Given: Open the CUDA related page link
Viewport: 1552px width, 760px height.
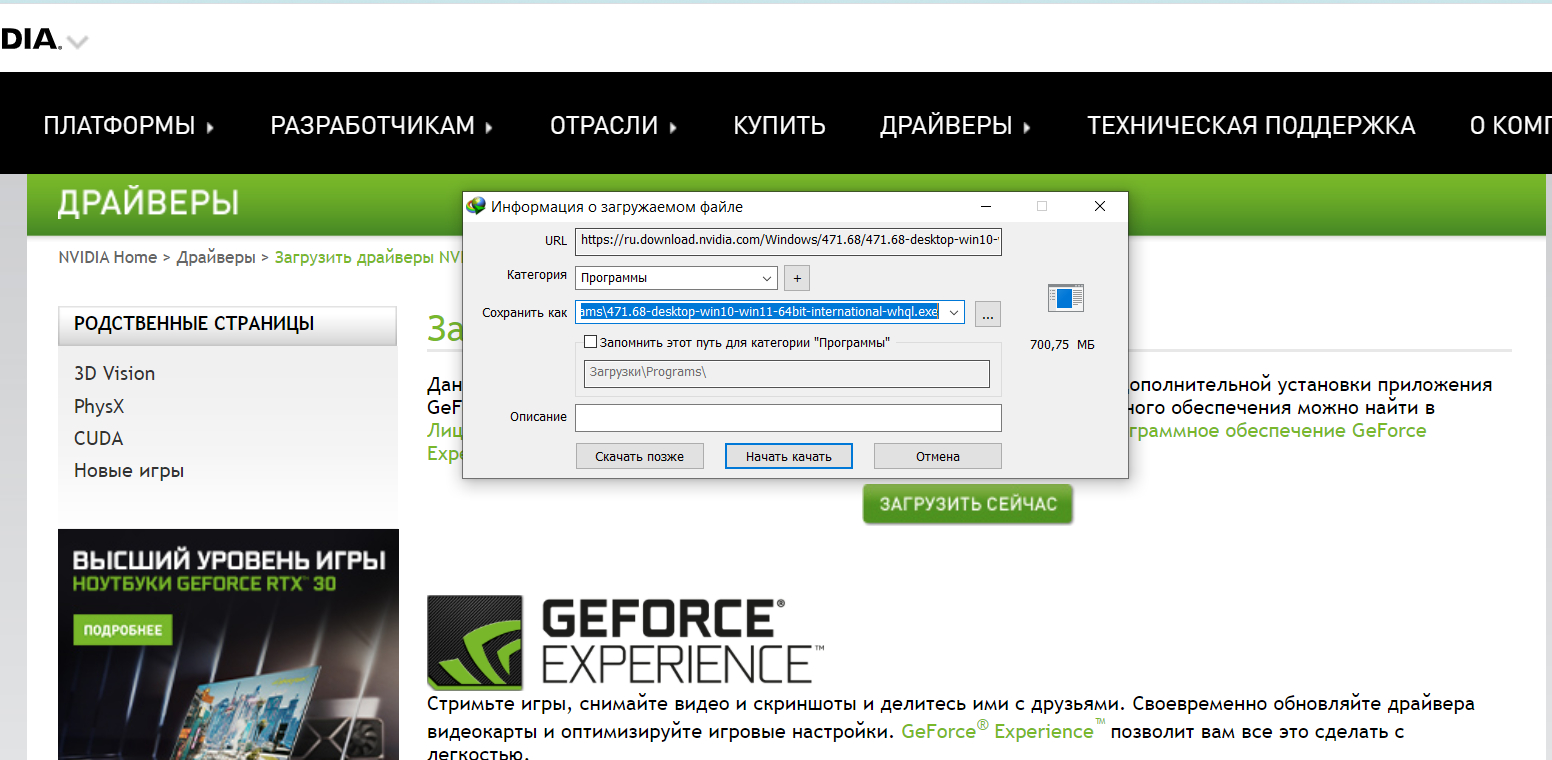Looking at the screenshot, I should point(99,438).
